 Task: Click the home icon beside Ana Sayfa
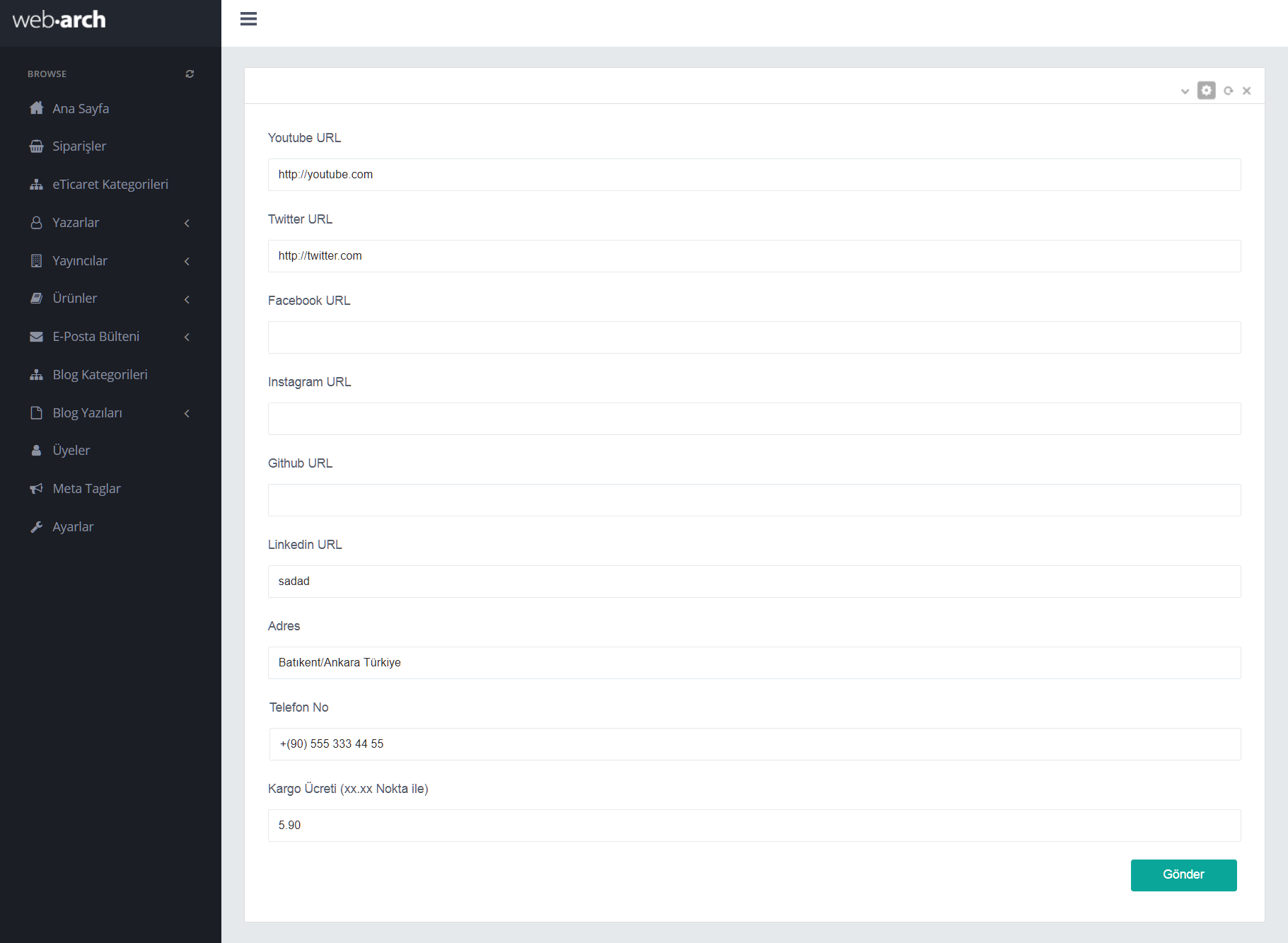(37, 108)
